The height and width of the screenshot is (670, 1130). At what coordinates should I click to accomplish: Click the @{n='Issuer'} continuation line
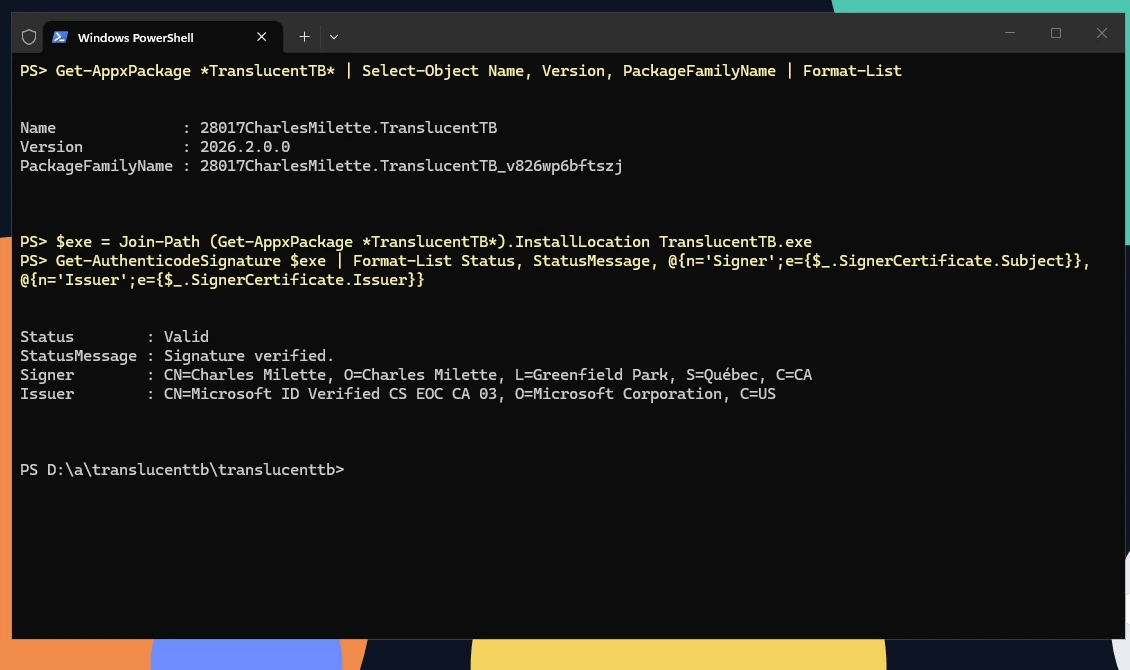tap(222, 280)
